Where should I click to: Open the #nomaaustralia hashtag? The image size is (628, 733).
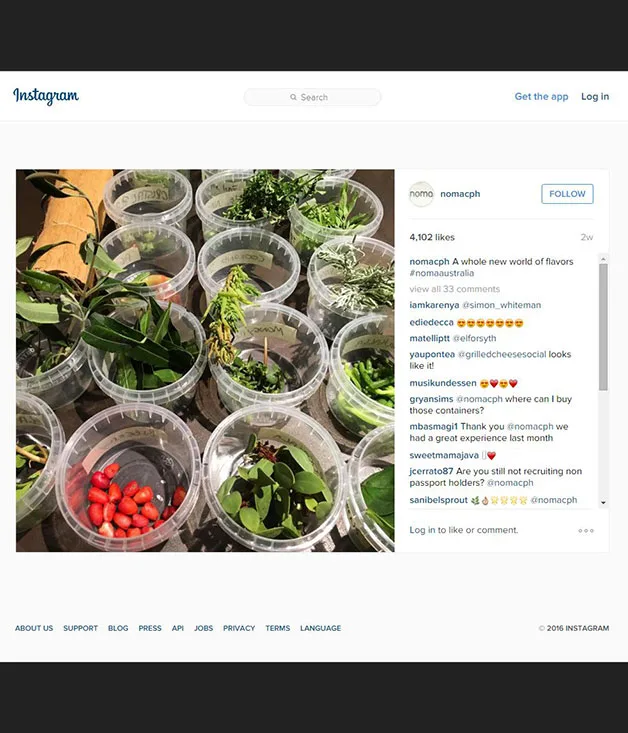442,273
